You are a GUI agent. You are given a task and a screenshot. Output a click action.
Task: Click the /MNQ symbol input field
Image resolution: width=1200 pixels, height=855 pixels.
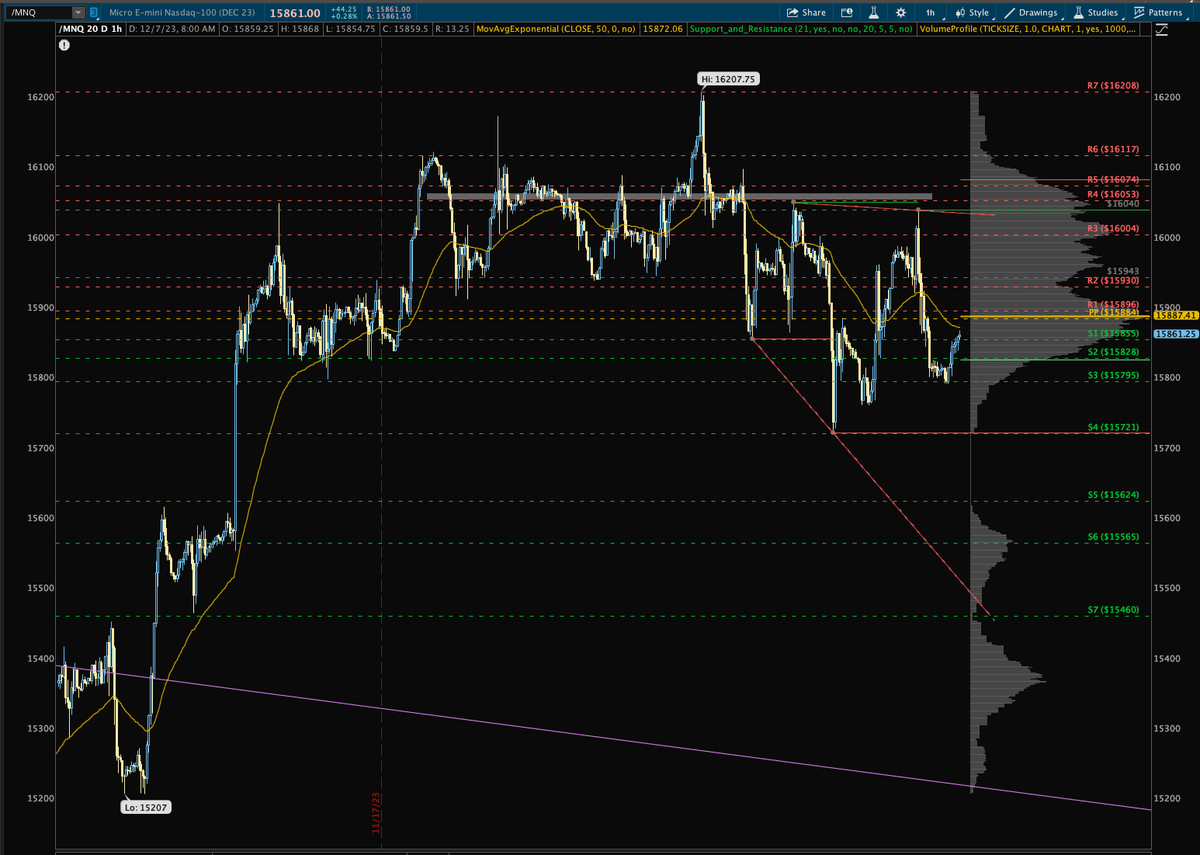point(38,12)
